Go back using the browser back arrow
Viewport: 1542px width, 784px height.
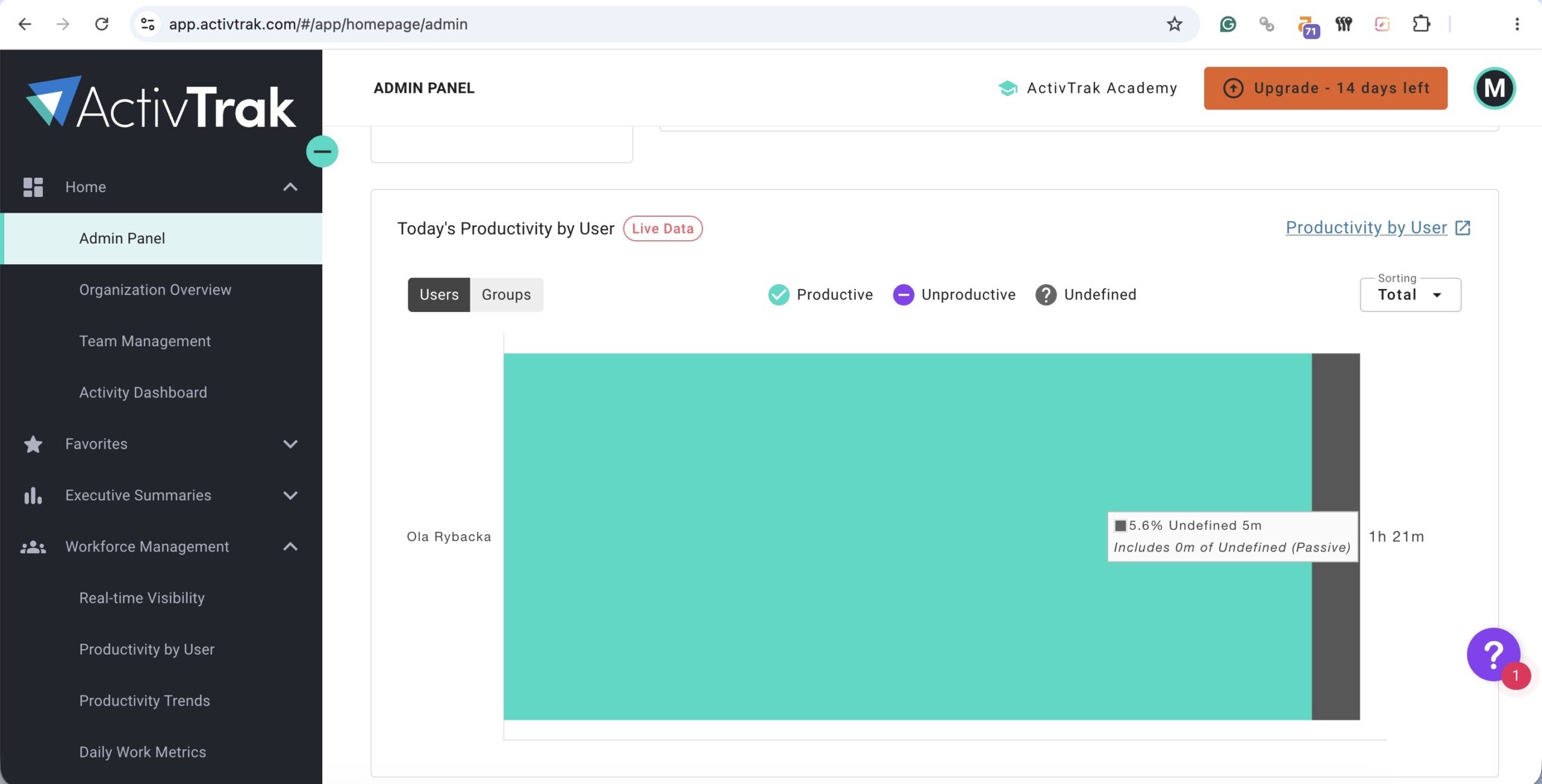pyautogui.click(x=25, y=24)
